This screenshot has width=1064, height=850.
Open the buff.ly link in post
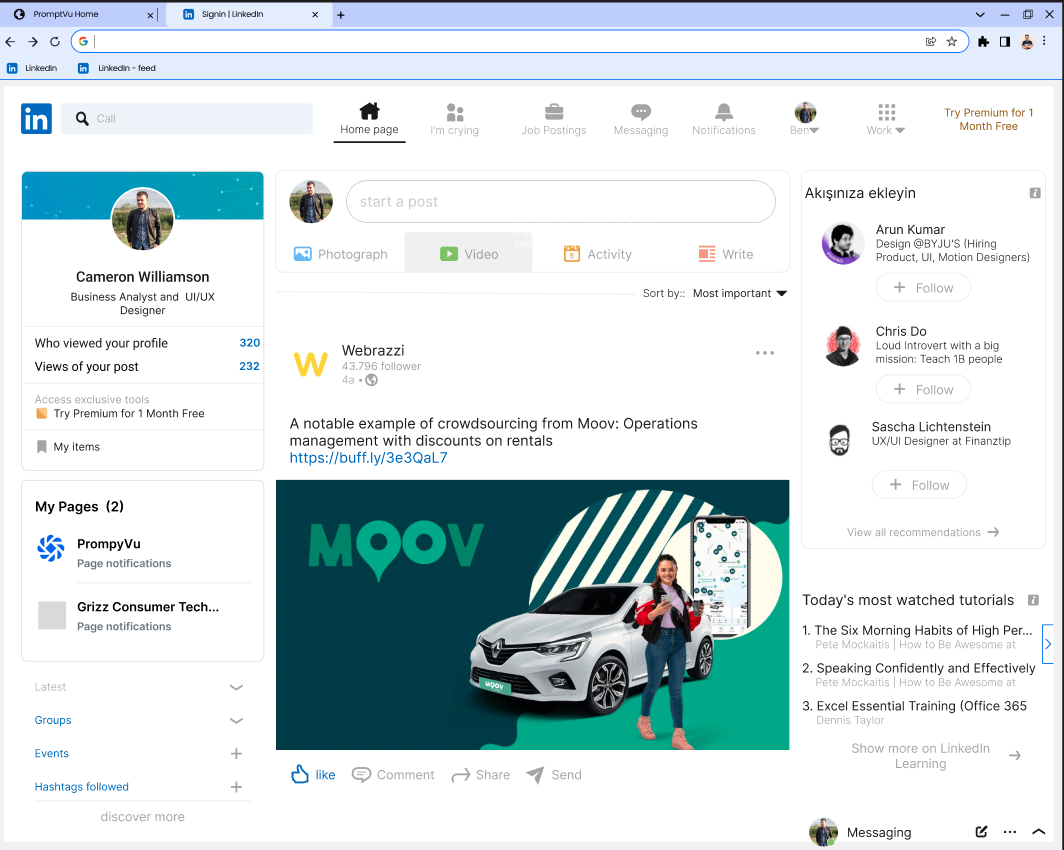click(368, 458)
